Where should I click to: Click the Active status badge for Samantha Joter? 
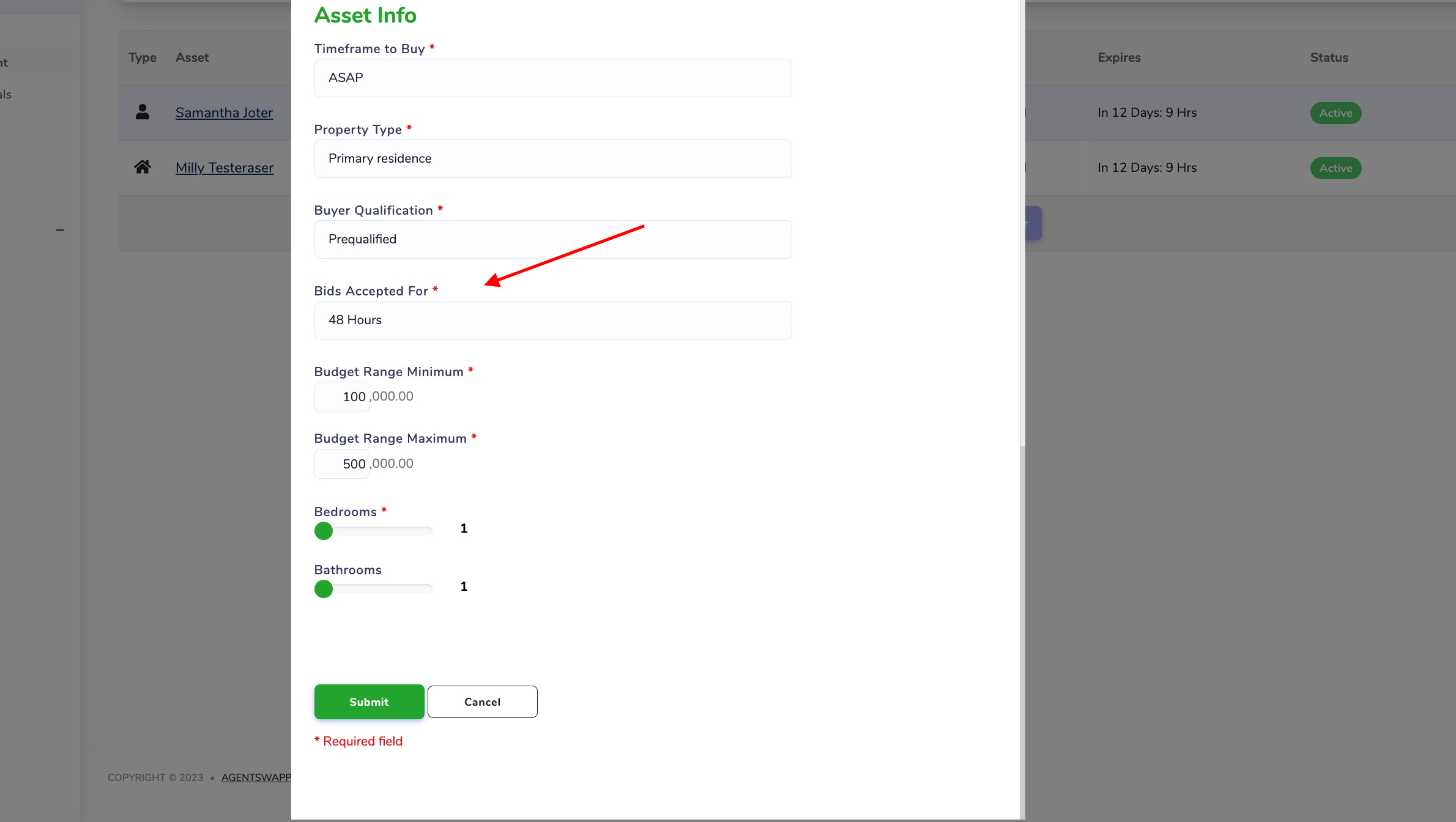click(1335, 113)
